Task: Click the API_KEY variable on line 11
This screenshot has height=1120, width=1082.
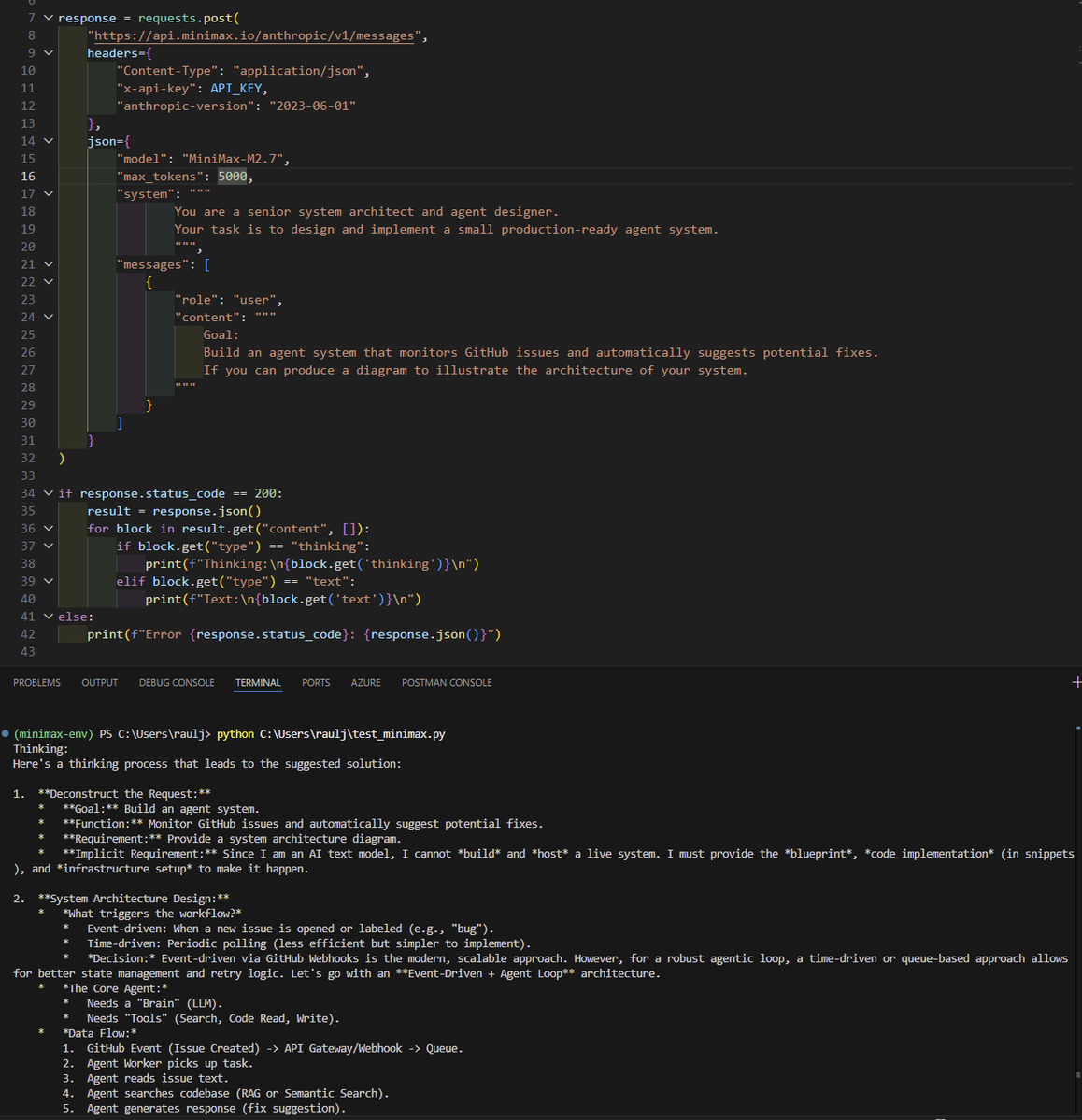Action: point(235,89)
